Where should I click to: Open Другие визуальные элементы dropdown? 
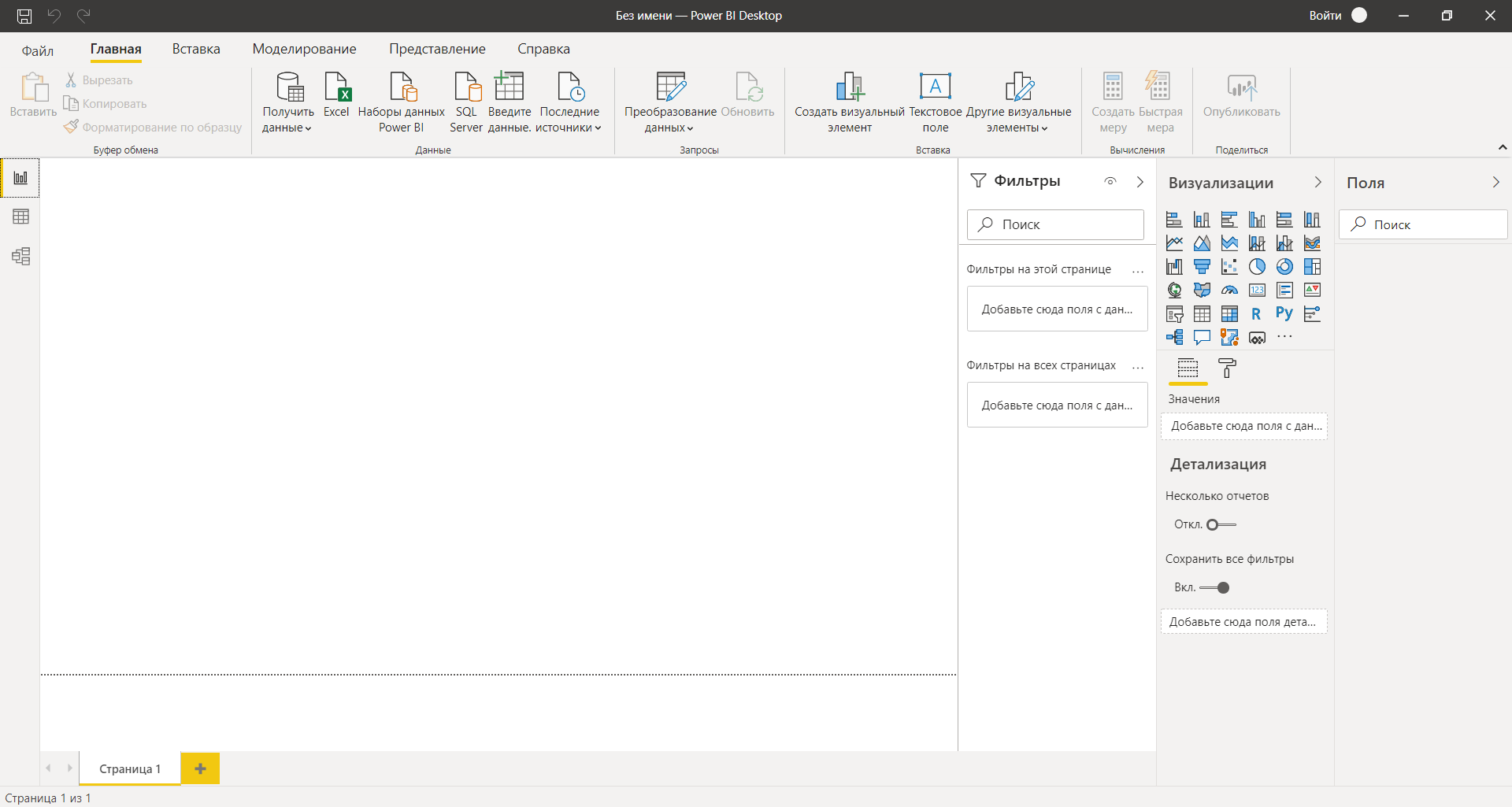pos(1018,102)
